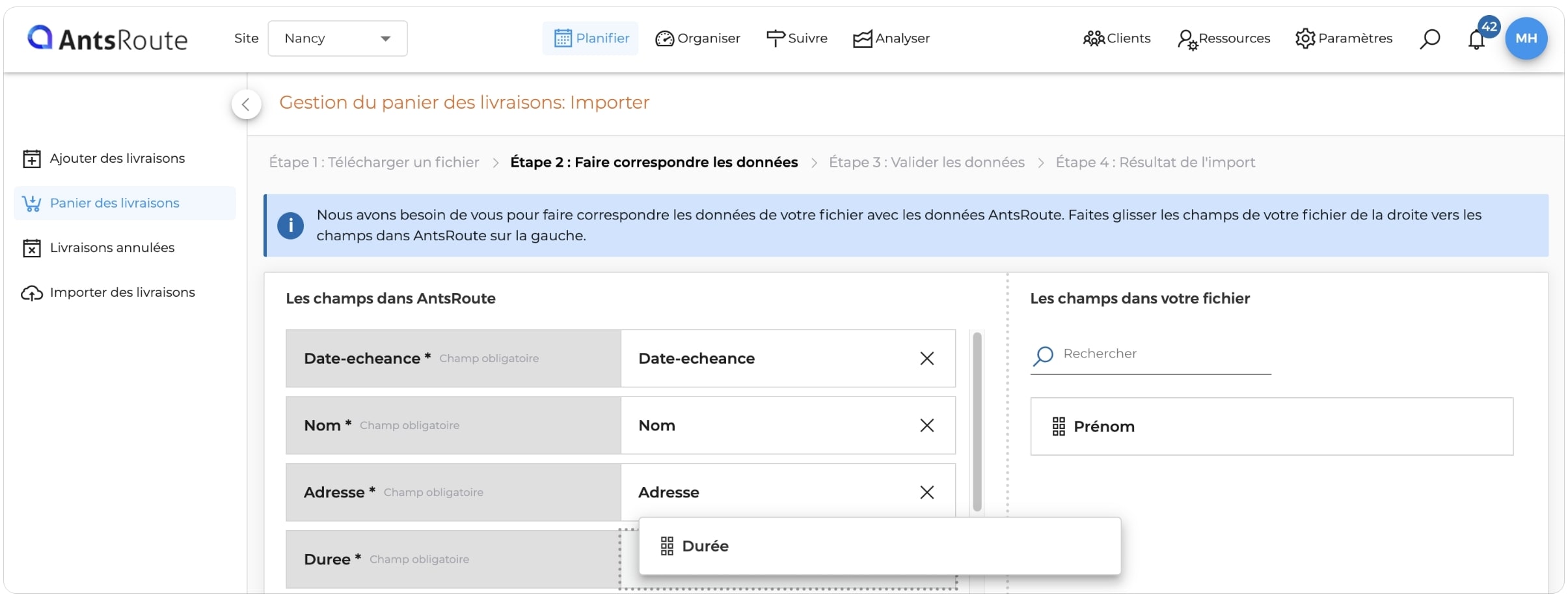Click the mapped Date-echeance value
The height and width of the screenshot is (599, 1568).
pos(697,359)
